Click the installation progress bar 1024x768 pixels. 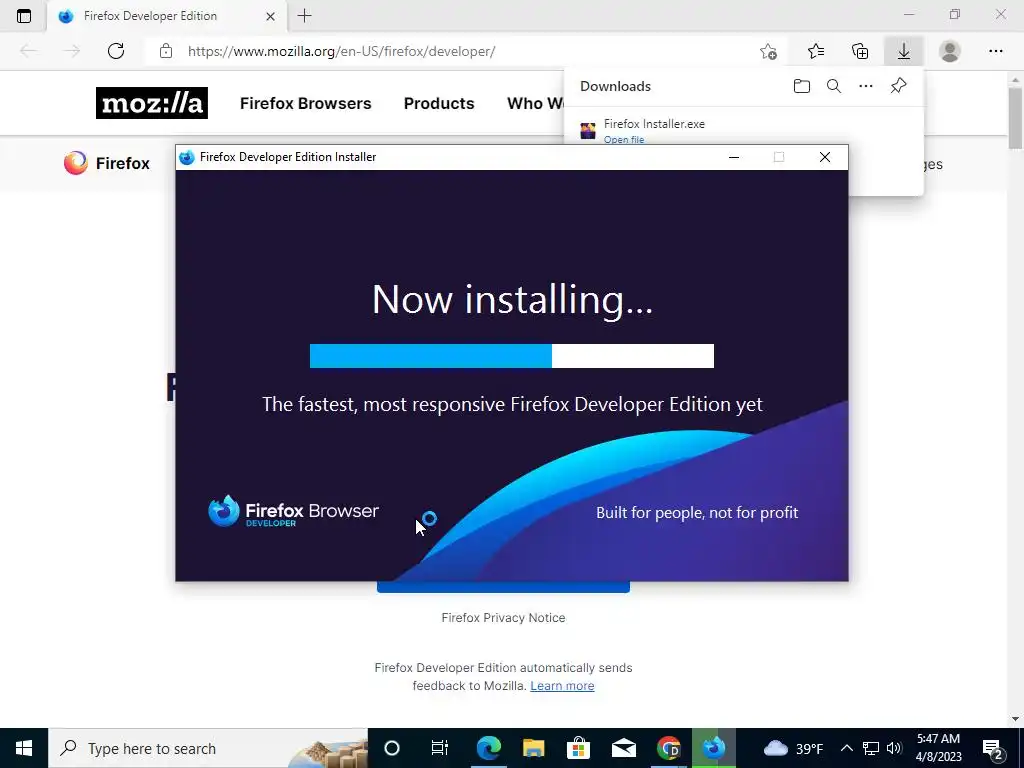point(512,356)
